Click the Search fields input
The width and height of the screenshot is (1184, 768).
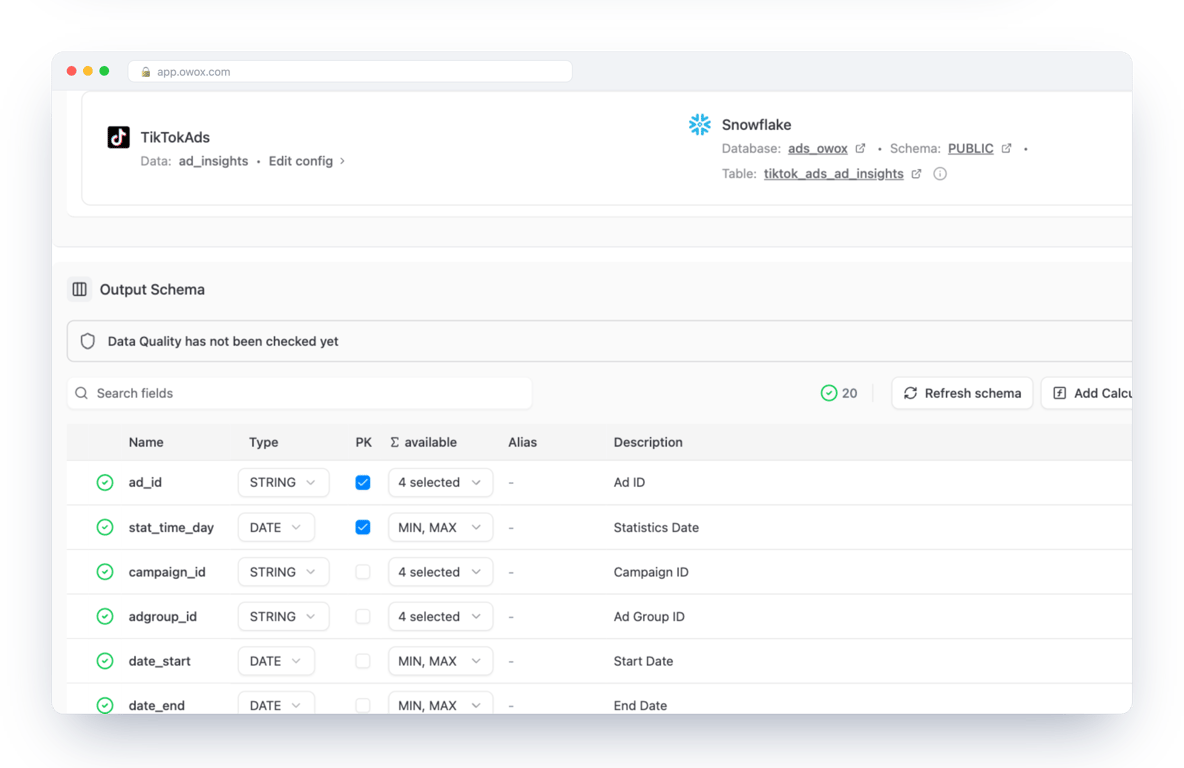click(300, 393)
